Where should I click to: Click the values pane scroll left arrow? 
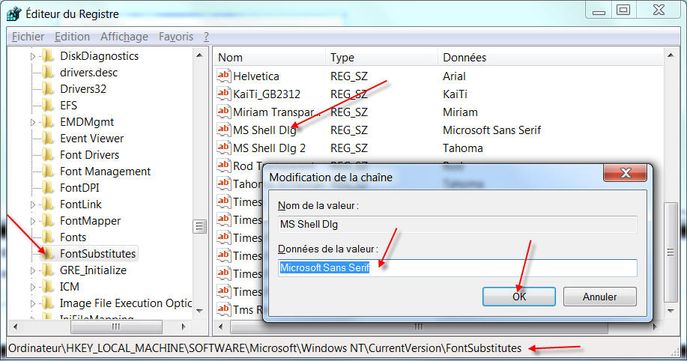221,326
